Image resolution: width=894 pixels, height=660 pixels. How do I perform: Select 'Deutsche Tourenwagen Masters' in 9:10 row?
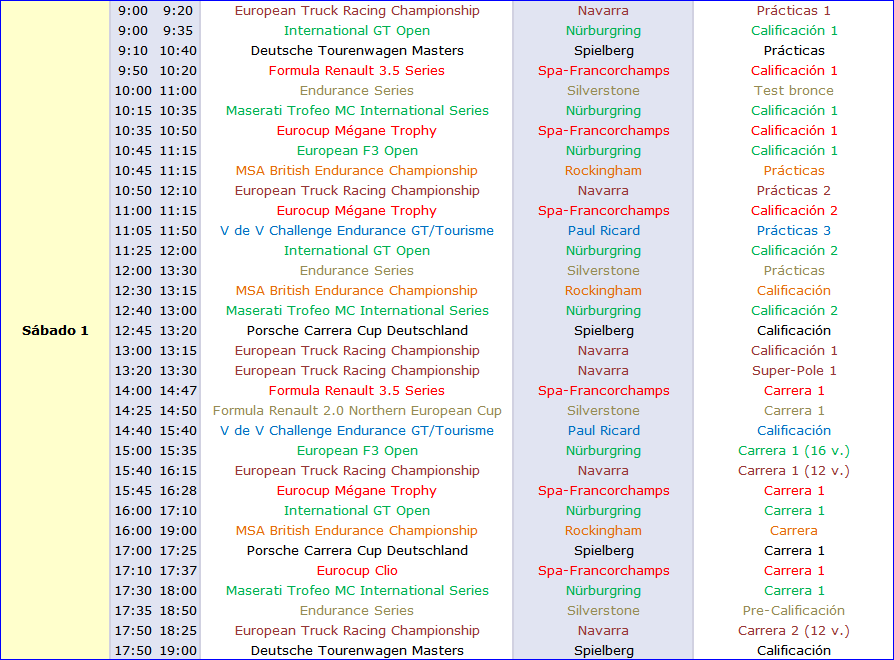[x=357, y=51]
